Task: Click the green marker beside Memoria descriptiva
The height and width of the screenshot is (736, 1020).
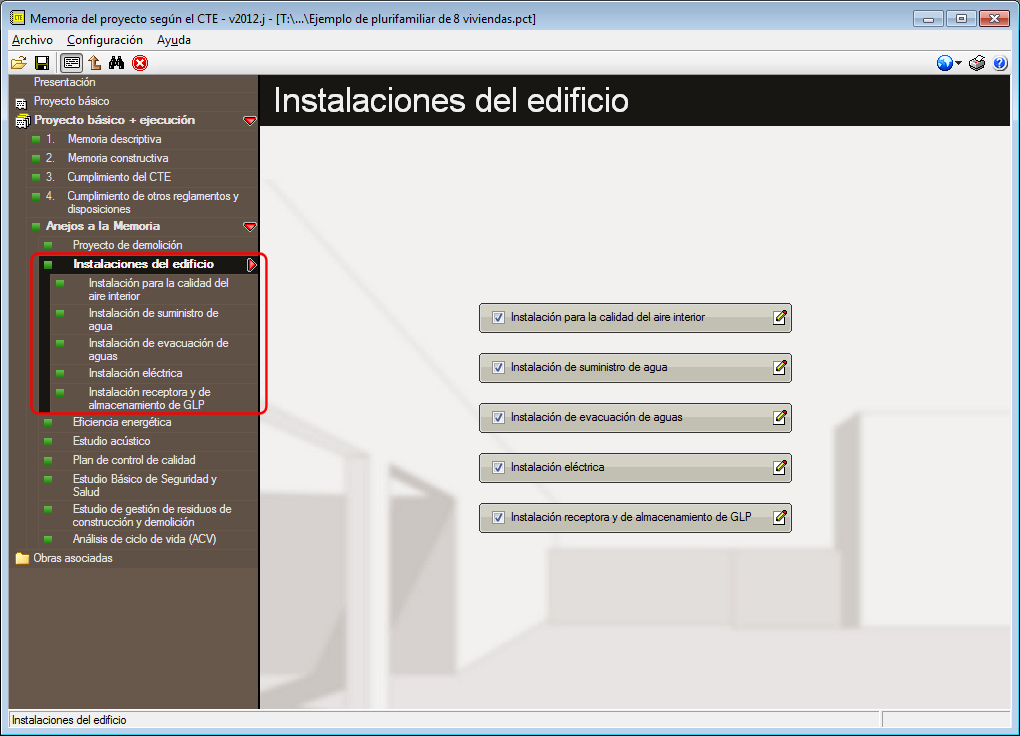Action: [36, 139]
